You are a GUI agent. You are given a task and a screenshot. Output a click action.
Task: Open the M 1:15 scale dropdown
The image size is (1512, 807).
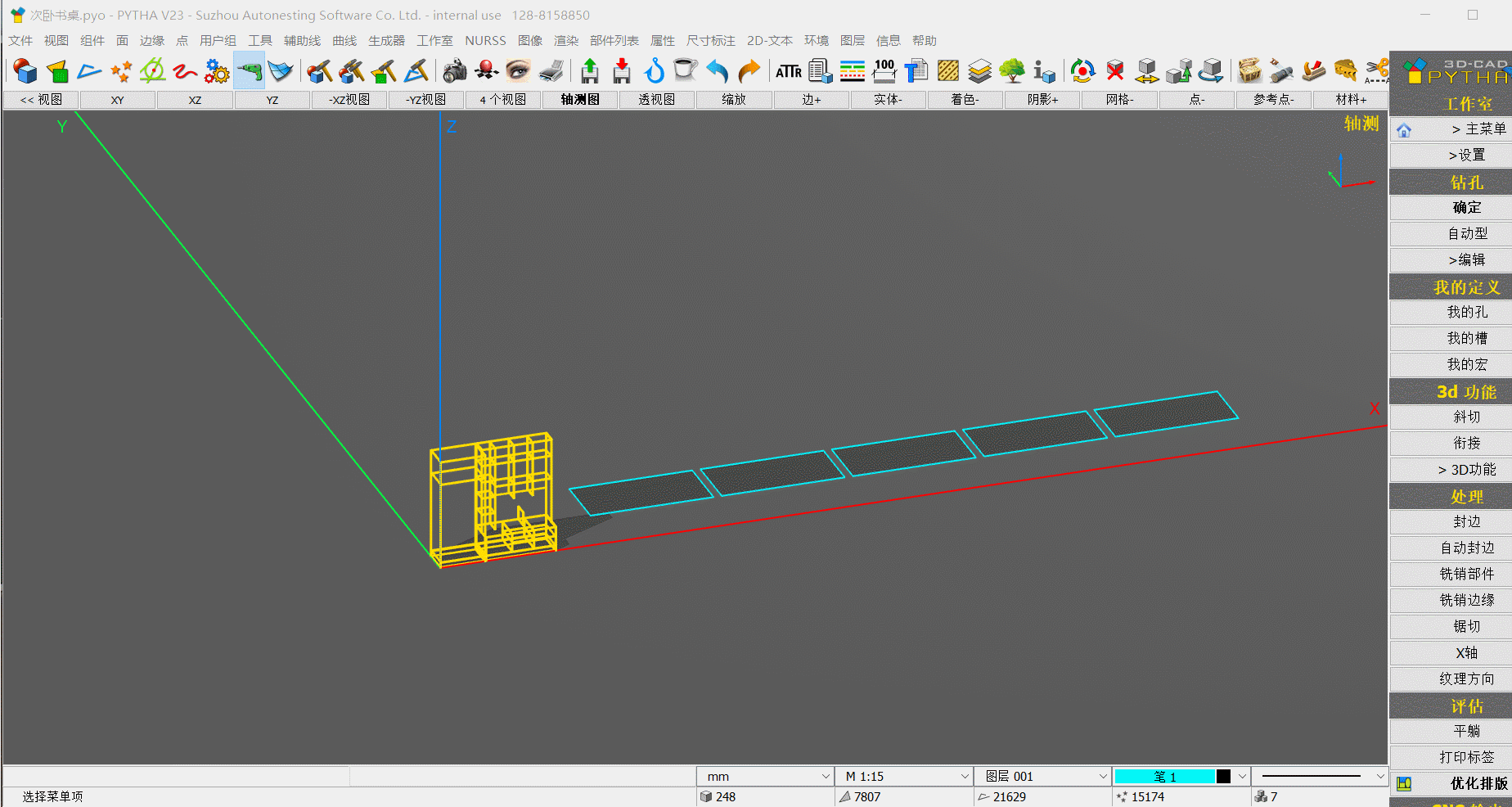pyautogui.click(x=904, y=776)
